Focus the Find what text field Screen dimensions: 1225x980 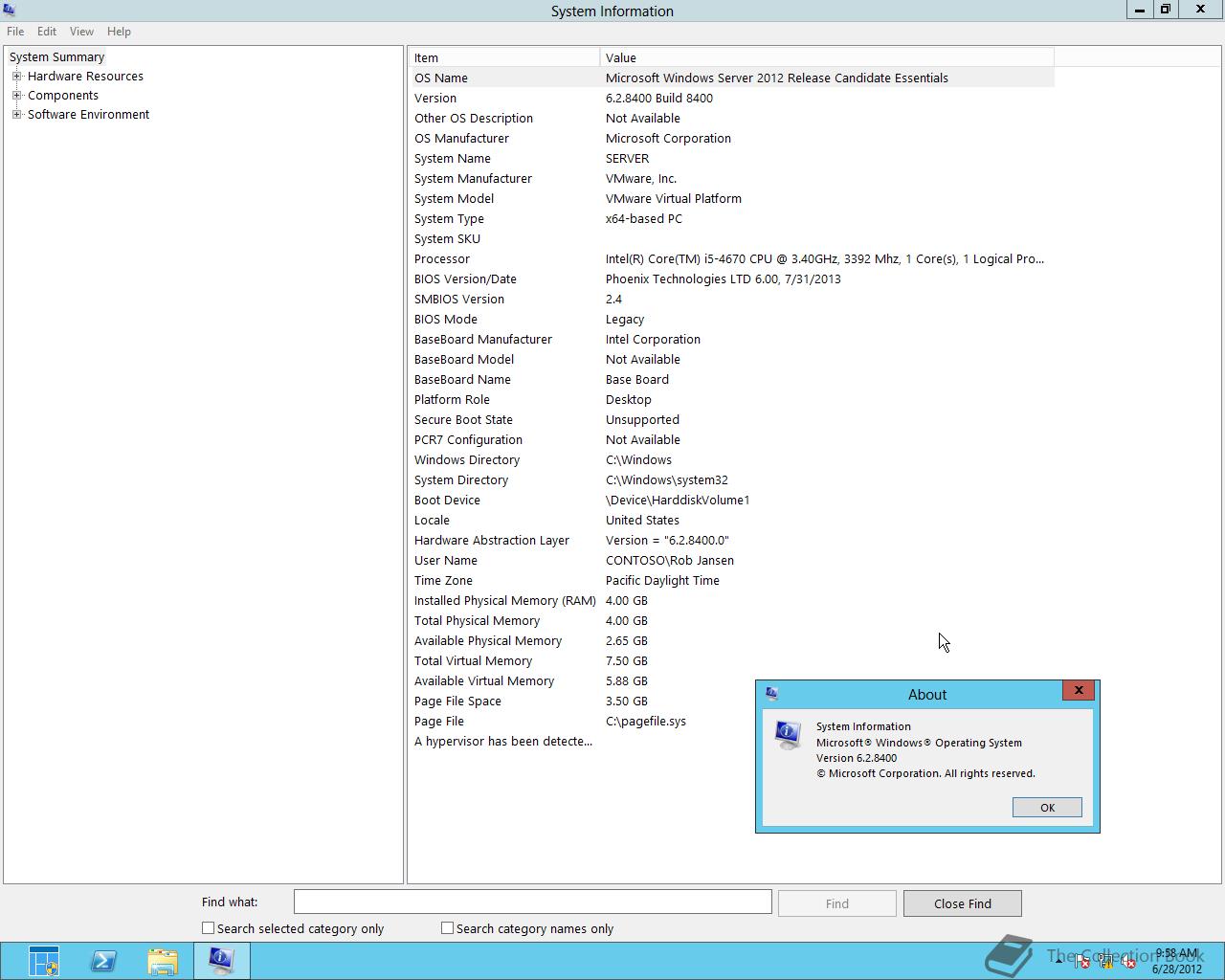point(532,902)
